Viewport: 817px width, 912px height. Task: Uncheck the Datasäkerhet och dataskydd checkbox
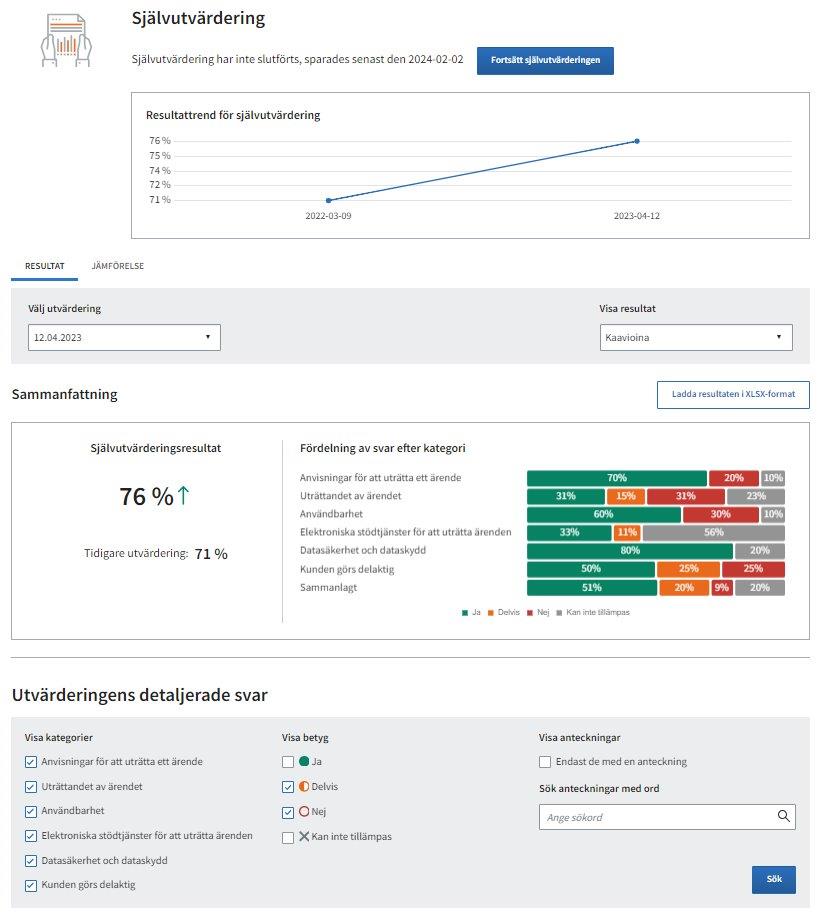(x=31, y=860)
